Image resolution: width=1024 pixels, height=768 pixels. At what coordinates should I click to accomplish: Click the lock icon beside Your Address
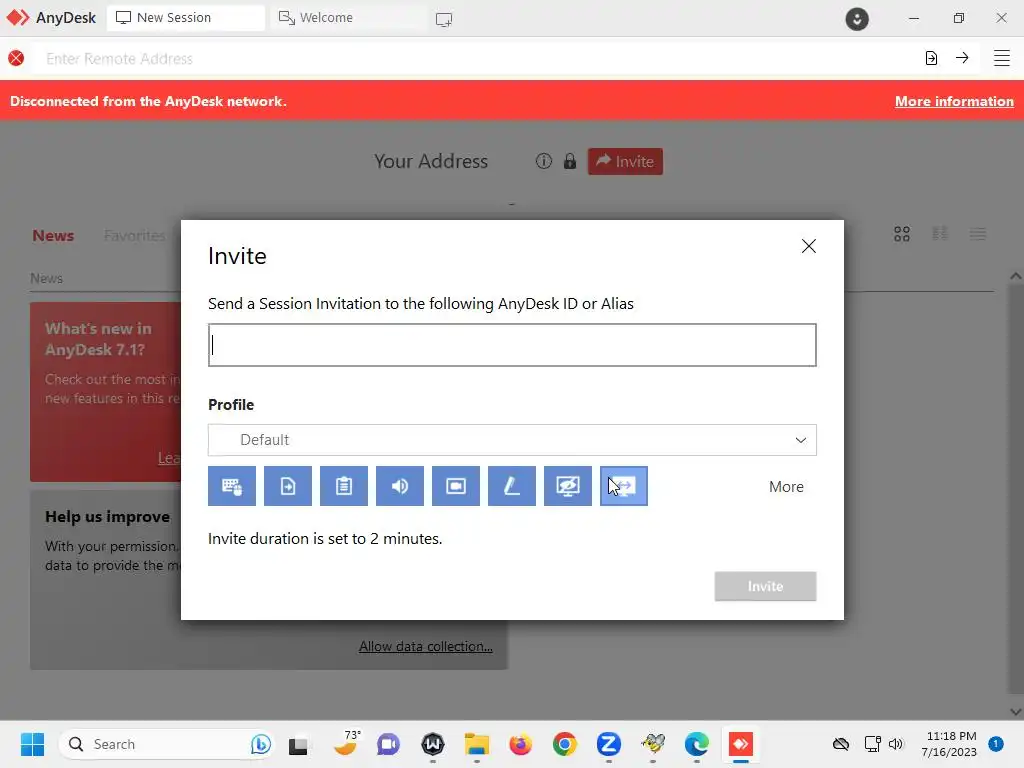click(x=569, y=161)
